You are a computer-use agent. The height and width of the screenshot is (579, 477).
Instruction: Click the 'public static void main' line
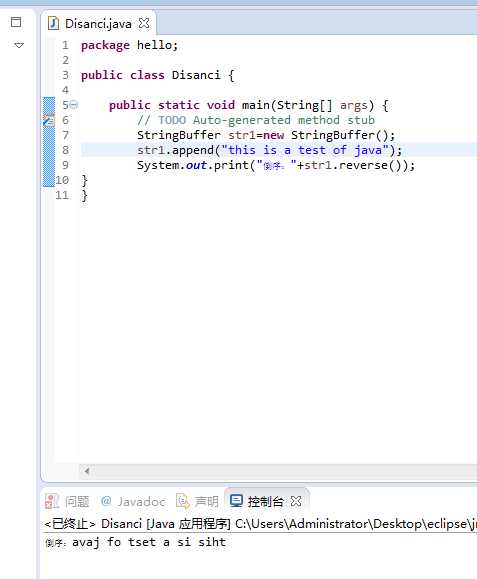pos(248,105)
